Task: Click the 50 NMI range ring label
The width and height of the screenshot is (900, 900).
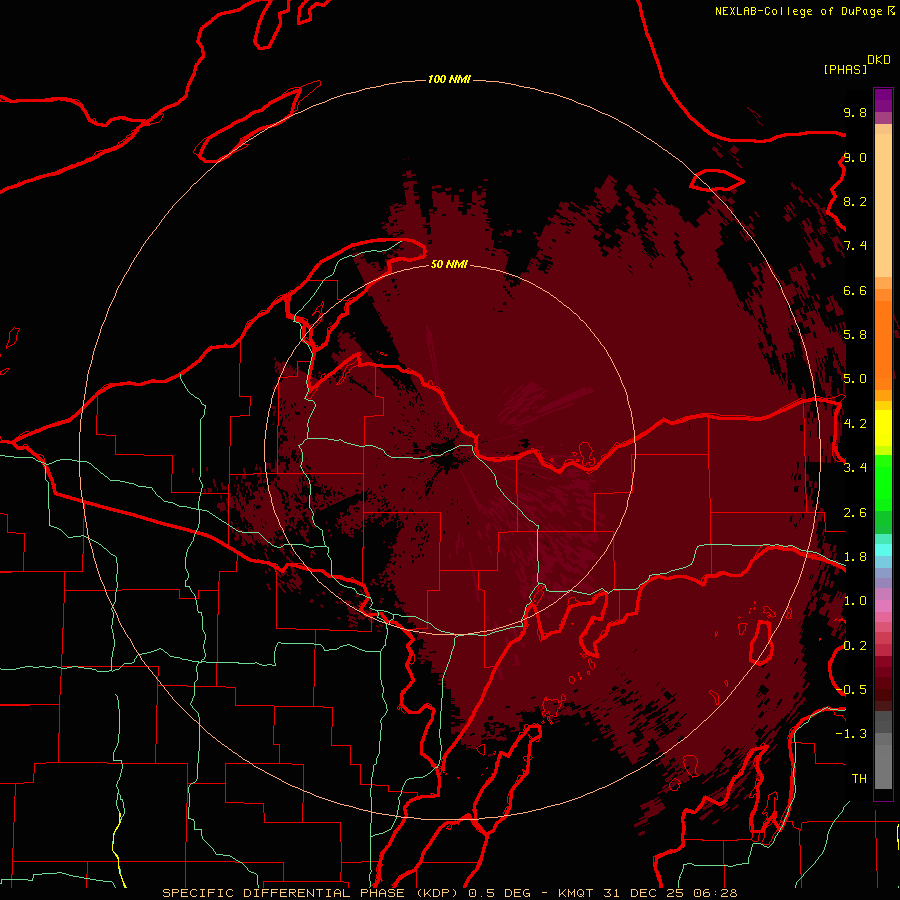Action: coord(449,264)
